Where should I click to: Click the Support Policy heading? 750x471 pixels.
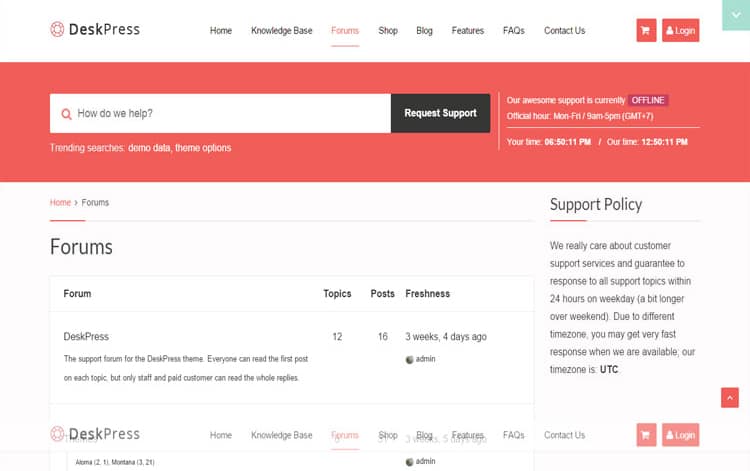point(596,205)
